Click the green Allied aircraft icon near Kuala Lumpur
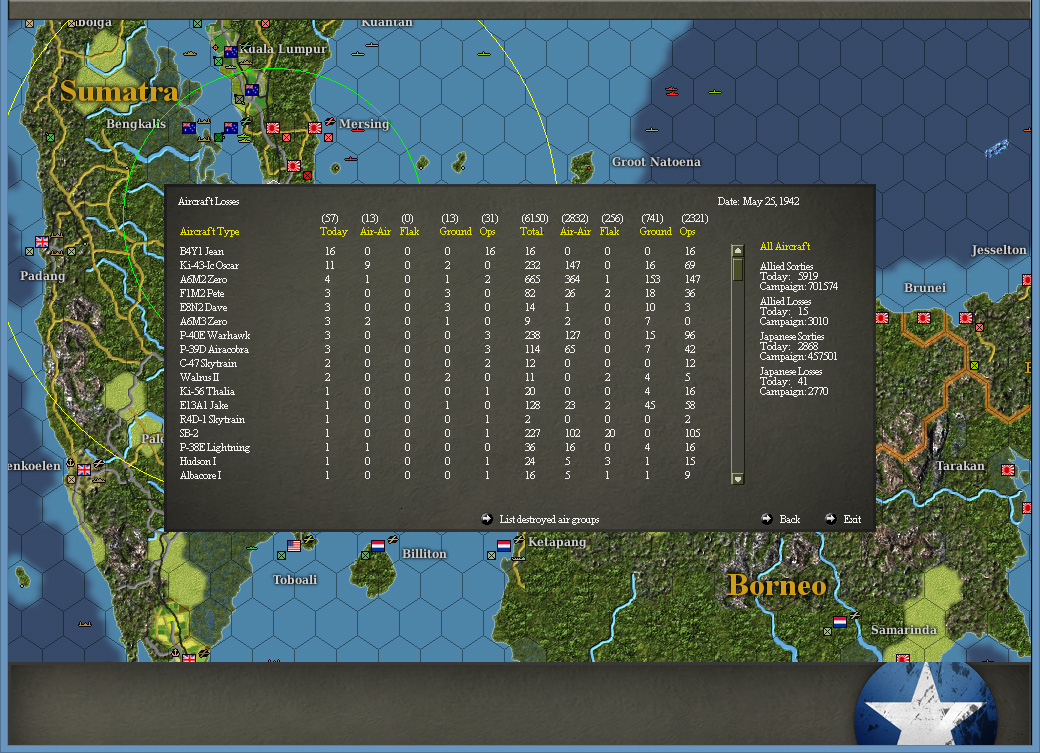Image resolution: width=1040 pixels, height=753 pixels. pyautogui.click(x=246, y=46)
